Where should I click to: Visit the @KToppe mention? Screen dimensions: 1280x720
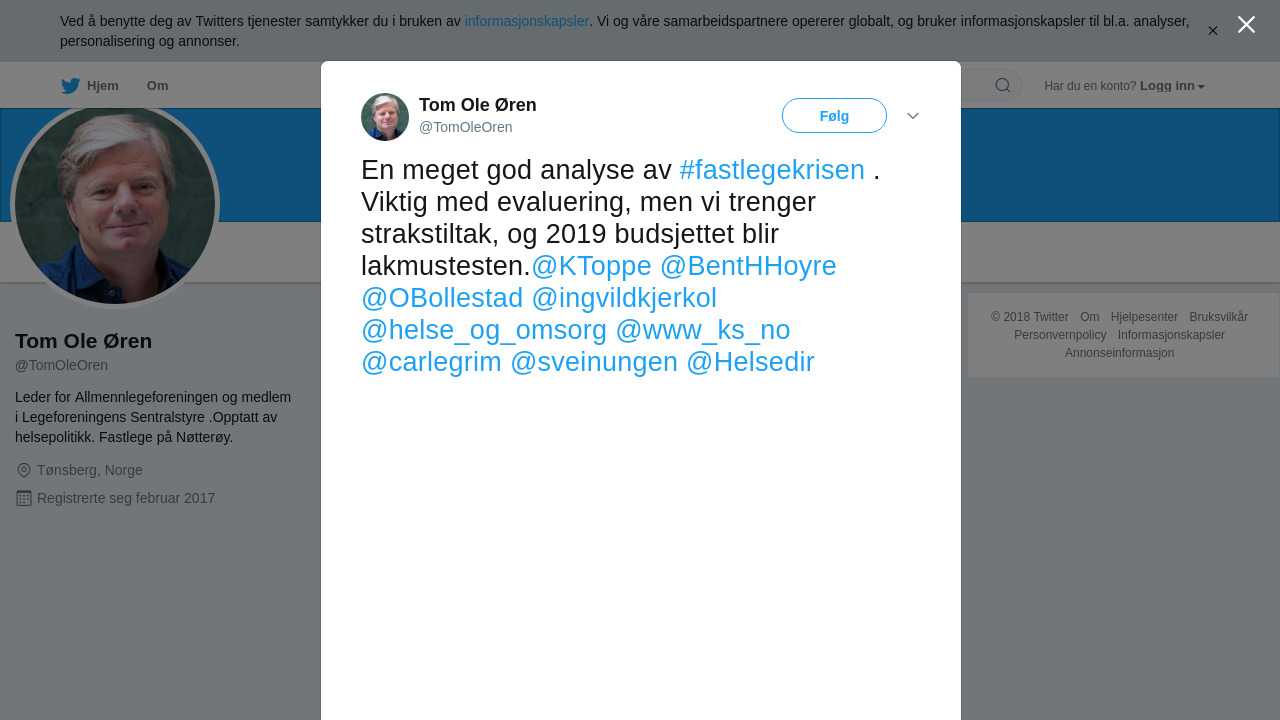point(591,266)
